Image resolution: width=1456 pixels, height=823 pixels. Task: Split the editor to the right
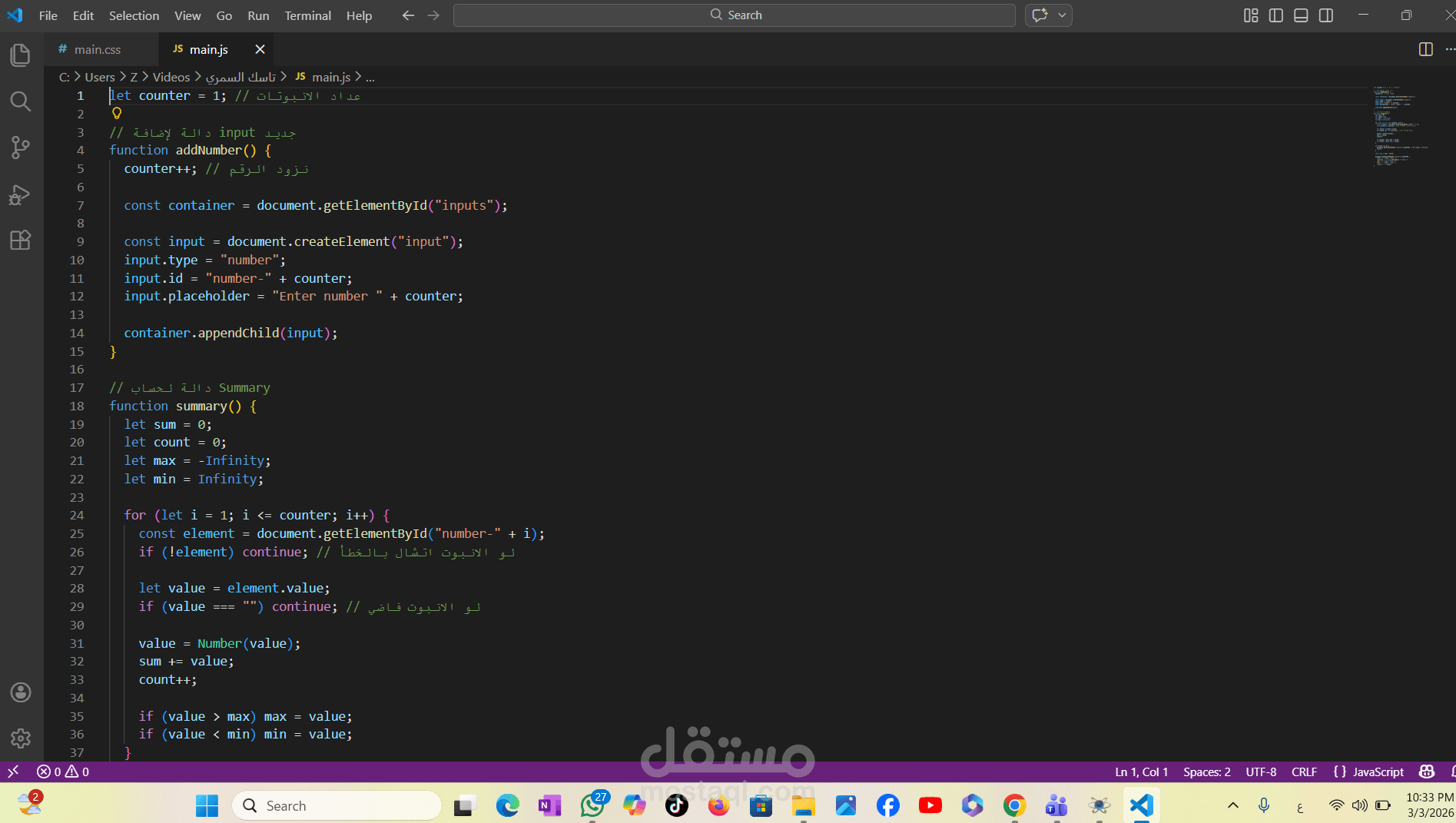point(1425,49)
